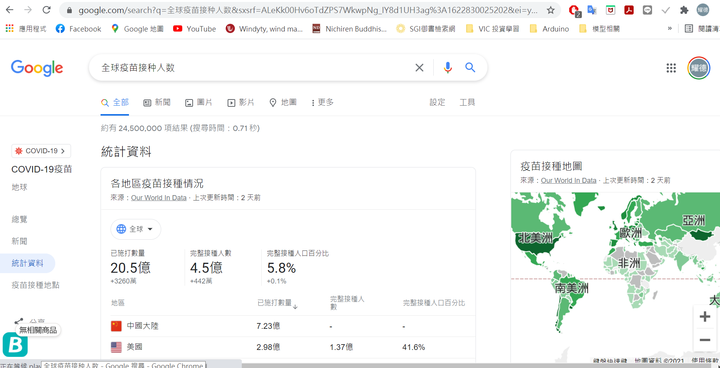720x368 pixels.
Task: Open the Nichiren Buddhism bookmark
Action: [x=349, y=28]
